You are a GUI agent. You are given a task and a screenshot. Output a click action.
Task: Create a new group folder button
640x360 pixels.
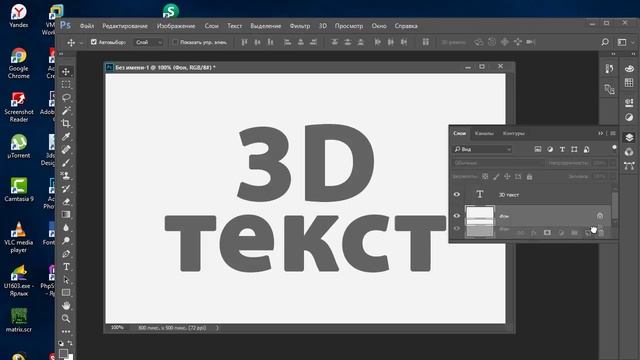coord(574,233)
